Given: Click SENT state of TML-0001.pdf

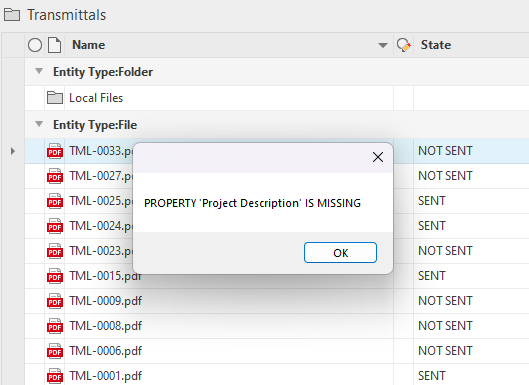Looking at the screenshot, I should pyautogui.click(x=431, y=376).
